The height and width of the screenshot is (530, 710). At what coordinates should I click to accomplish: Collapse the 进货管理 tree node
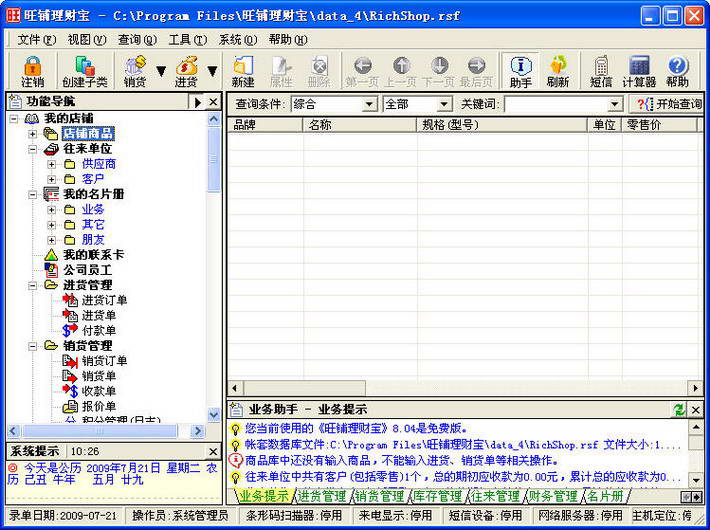32,285
